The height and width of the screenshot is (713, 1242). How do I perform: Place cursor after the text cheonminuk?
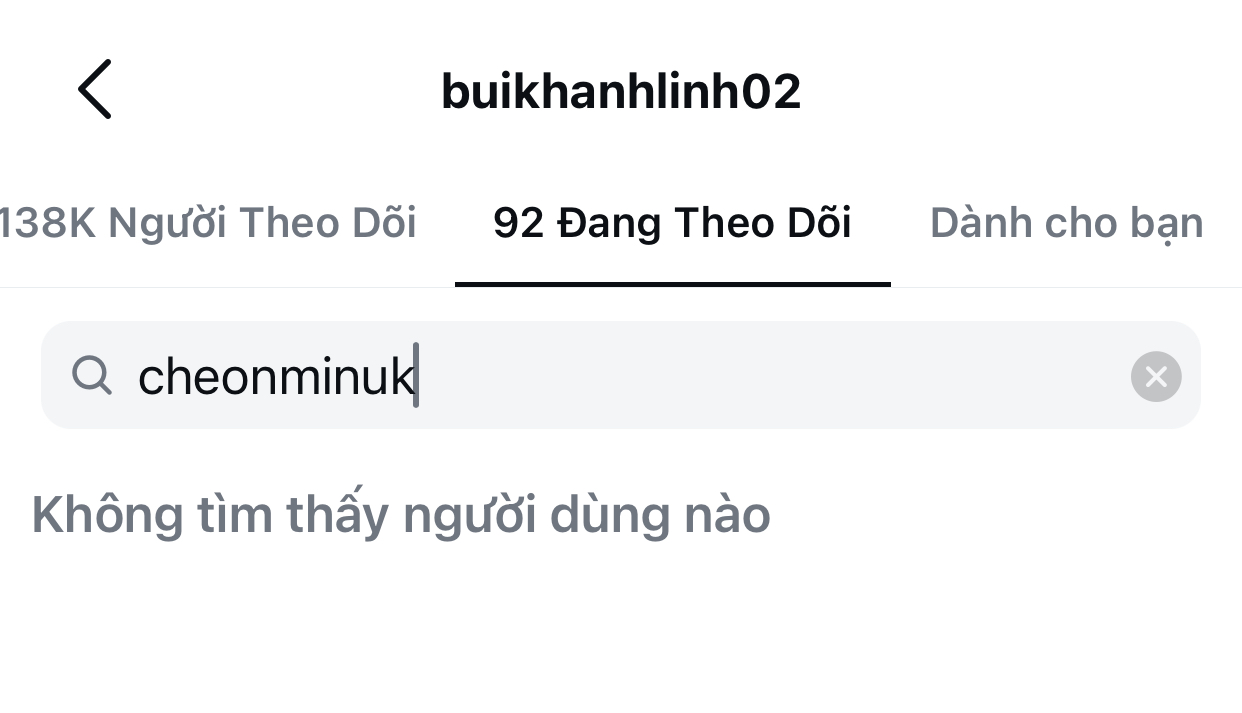point(418,375)
